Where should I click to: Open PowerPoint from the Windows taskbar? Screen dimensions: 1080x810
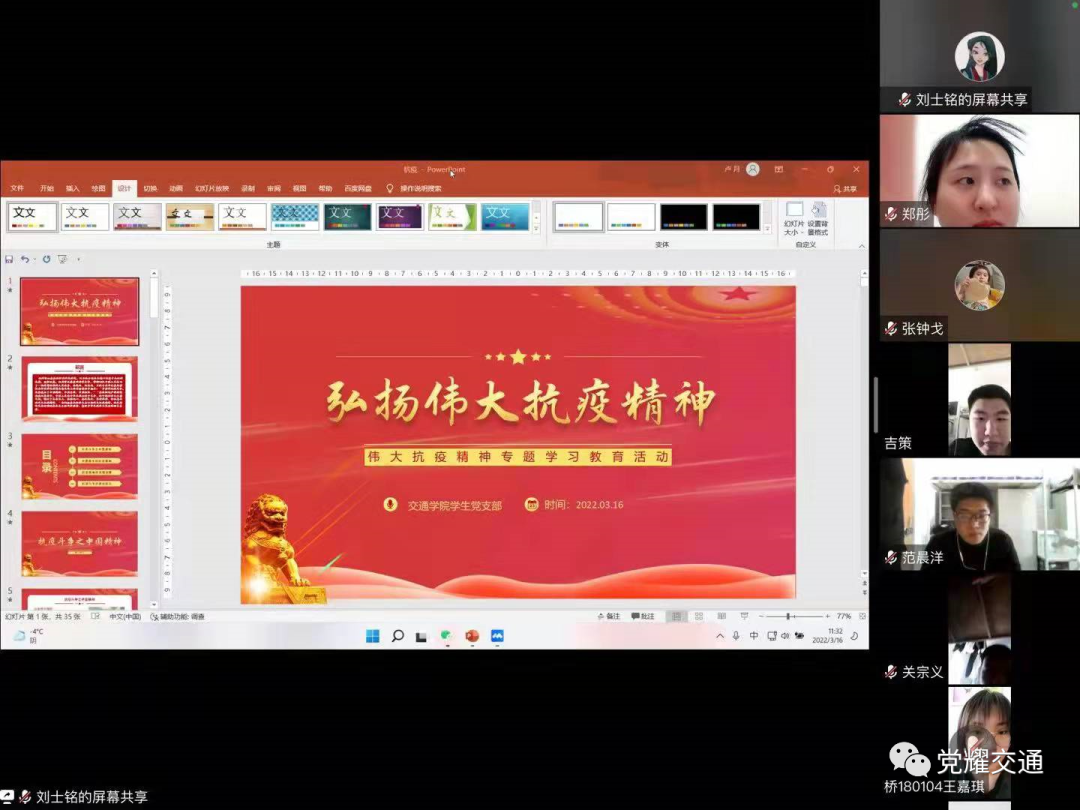tap(472, 636)
